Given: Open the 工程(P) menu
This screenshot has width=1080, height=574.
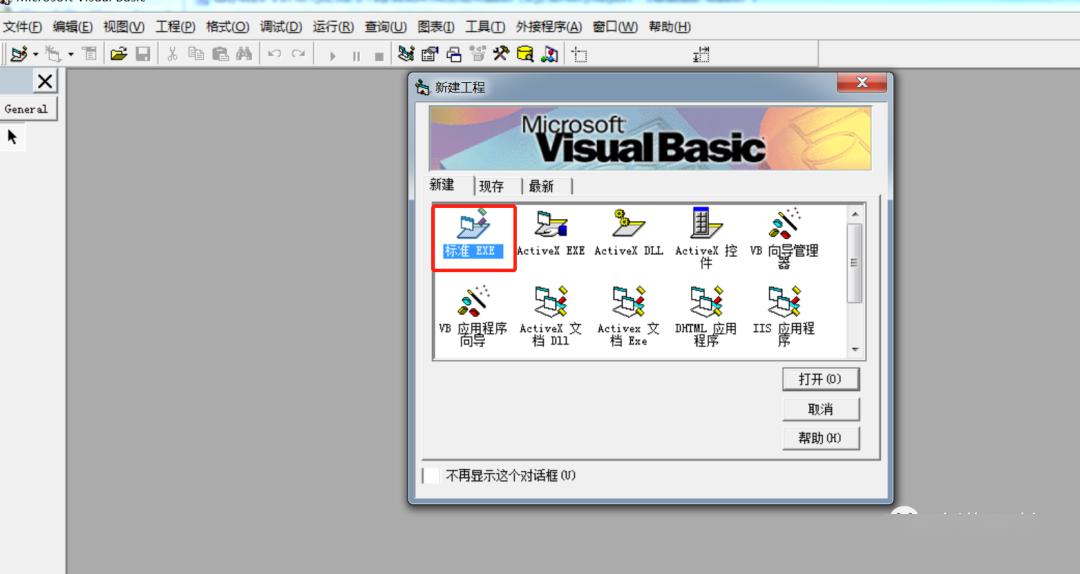Looking at the screenshot, I should (175, 27).
